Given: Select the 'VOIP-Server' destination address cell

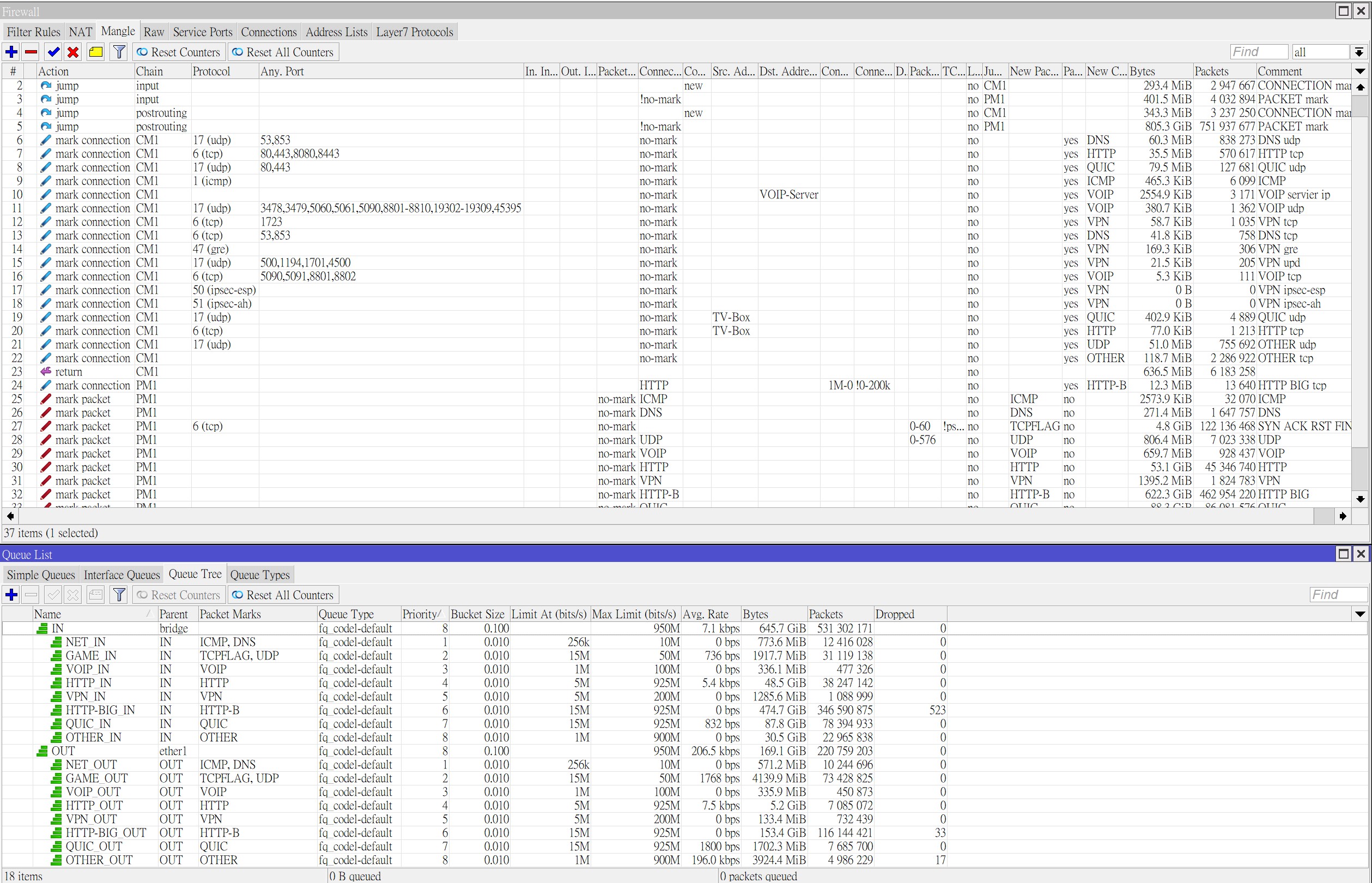Looking at the screenshot, I should (x=788, y=195).
